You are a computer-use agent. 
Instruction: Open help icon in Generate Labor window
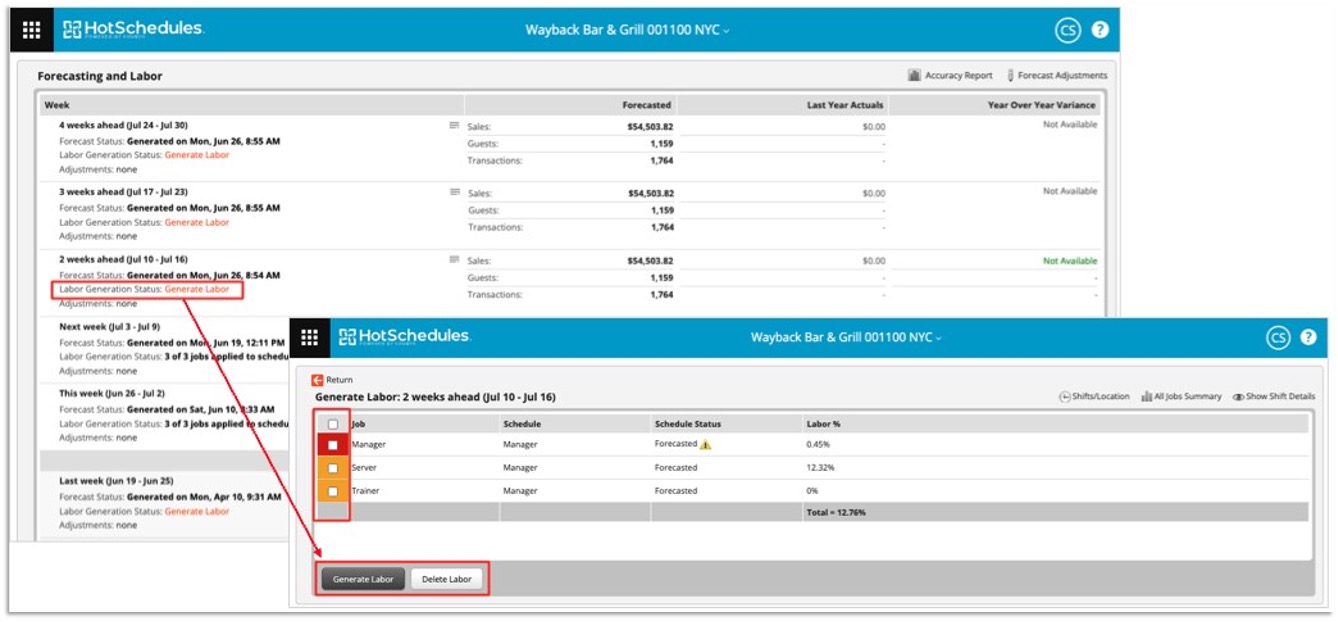click(x=1308, y=338)
